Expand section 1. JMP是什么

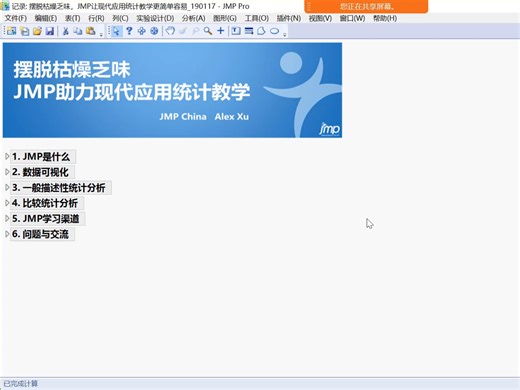[7, 156]
